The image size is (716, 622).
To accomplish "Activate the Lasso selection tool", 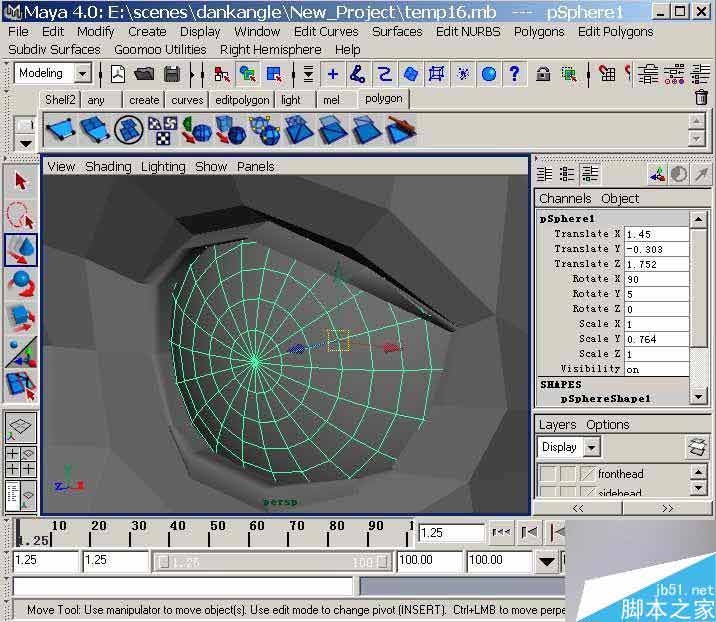I will tap(21, 214).
